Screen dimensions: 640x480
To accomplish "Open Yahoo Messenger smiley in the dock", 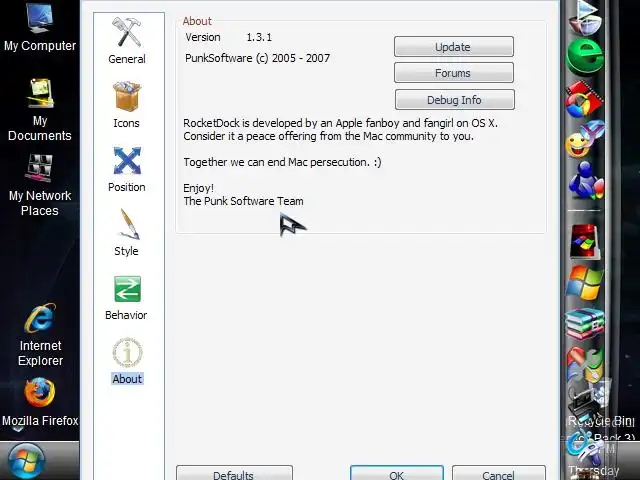I will 584,139.
